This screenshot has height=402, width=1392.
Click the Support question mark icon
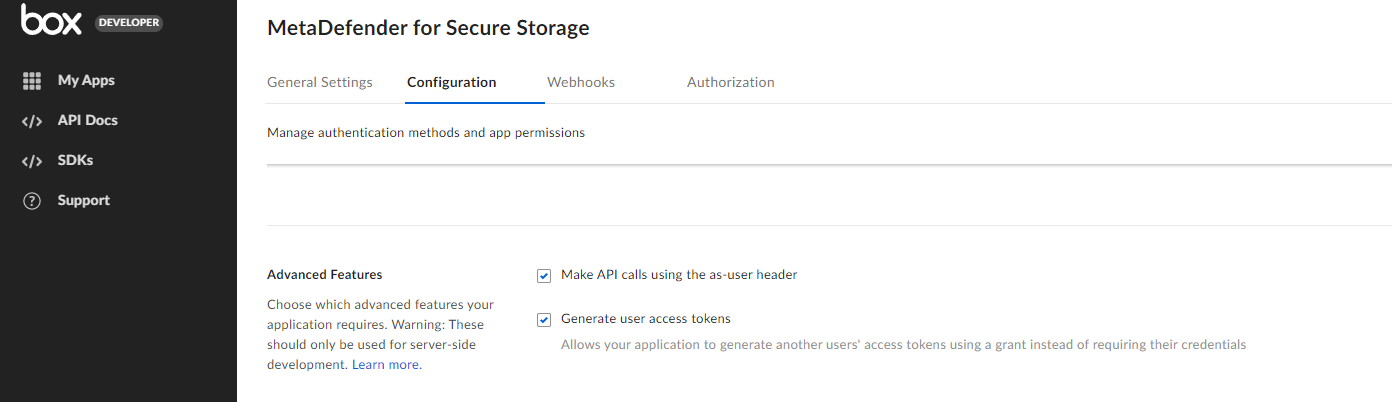click(x=32, y=201)
